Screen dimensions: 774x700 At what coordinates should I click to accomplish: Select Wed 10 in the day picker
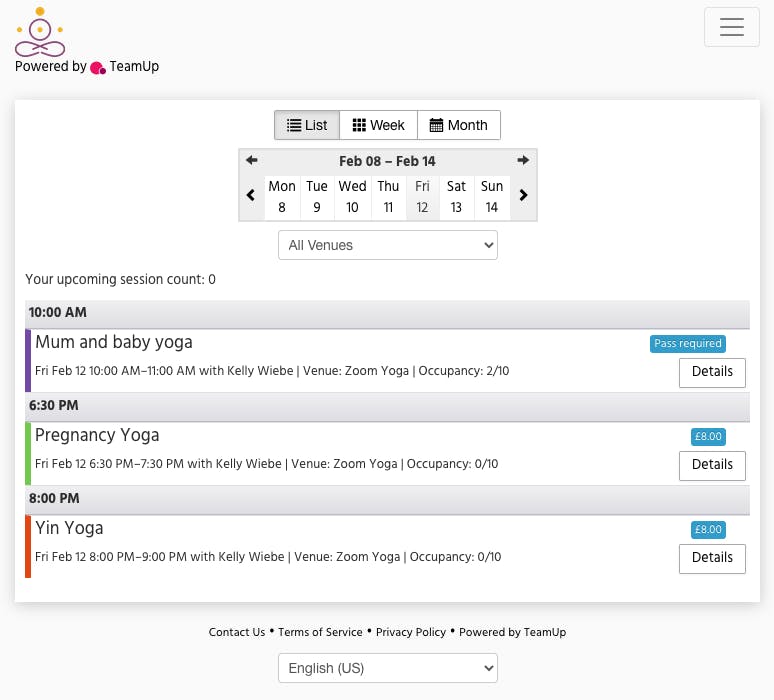coord(352,197)
